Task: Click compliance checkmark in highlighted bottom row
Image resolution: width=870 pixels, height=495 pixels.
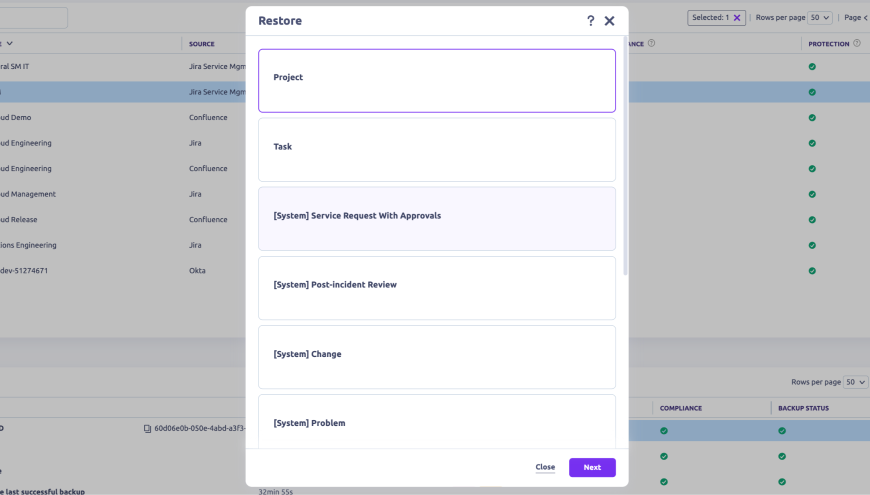Action: (663, 431)
